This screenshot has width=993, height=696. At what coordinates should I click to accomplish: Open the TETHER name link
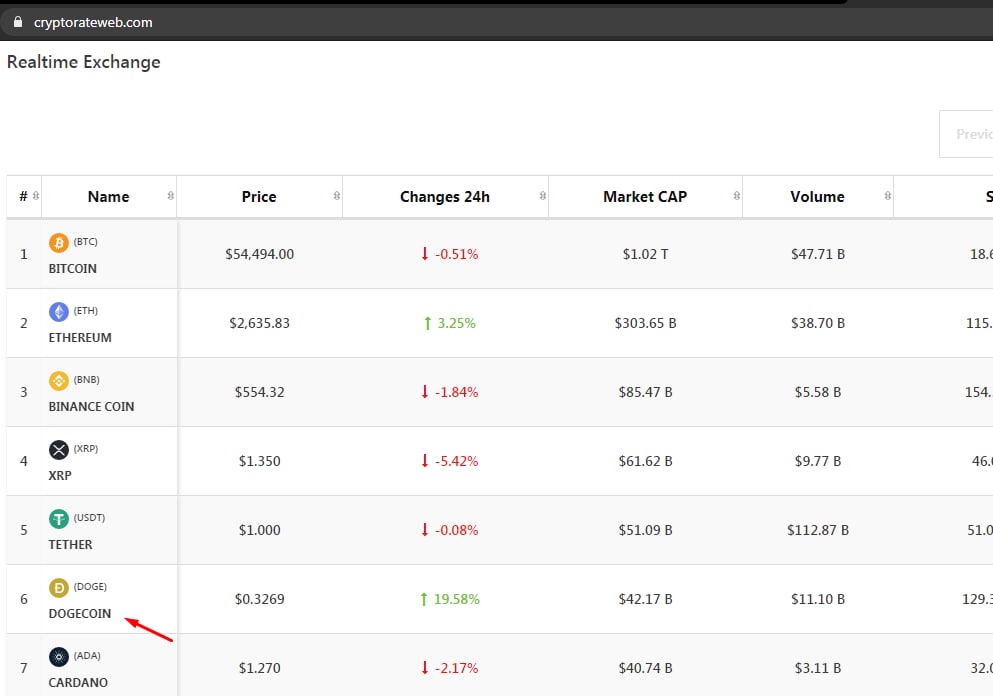tap(70, 545)
